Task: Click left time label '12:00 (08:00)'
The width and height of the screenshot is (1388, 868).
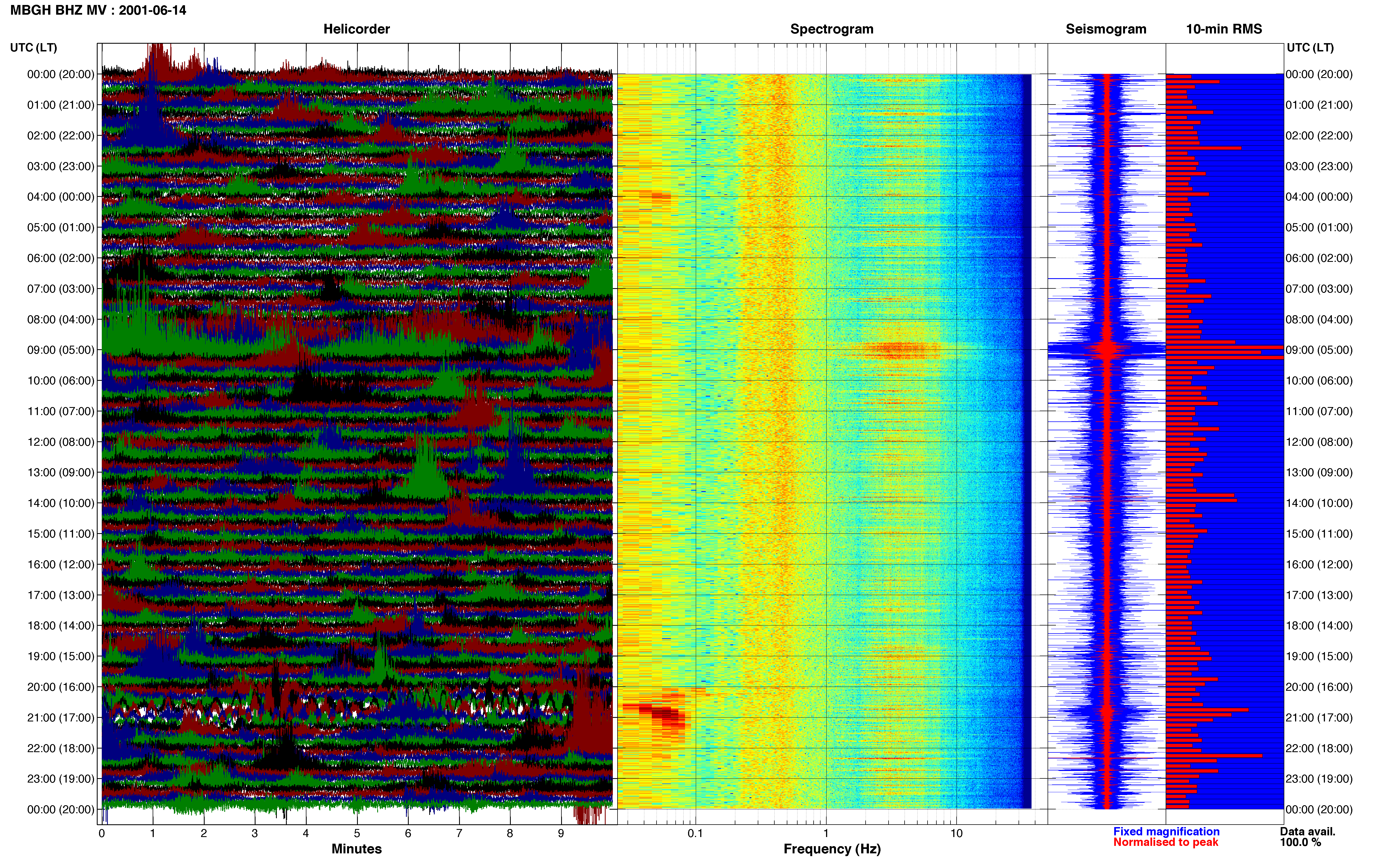Action: click(61, 442)
